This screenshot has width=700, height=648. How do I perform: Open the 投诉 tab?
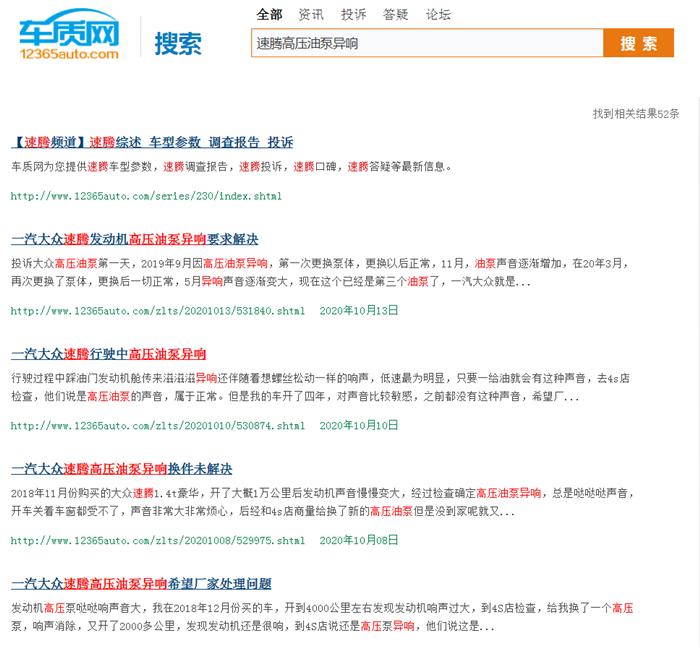click(x=354, y=15)
